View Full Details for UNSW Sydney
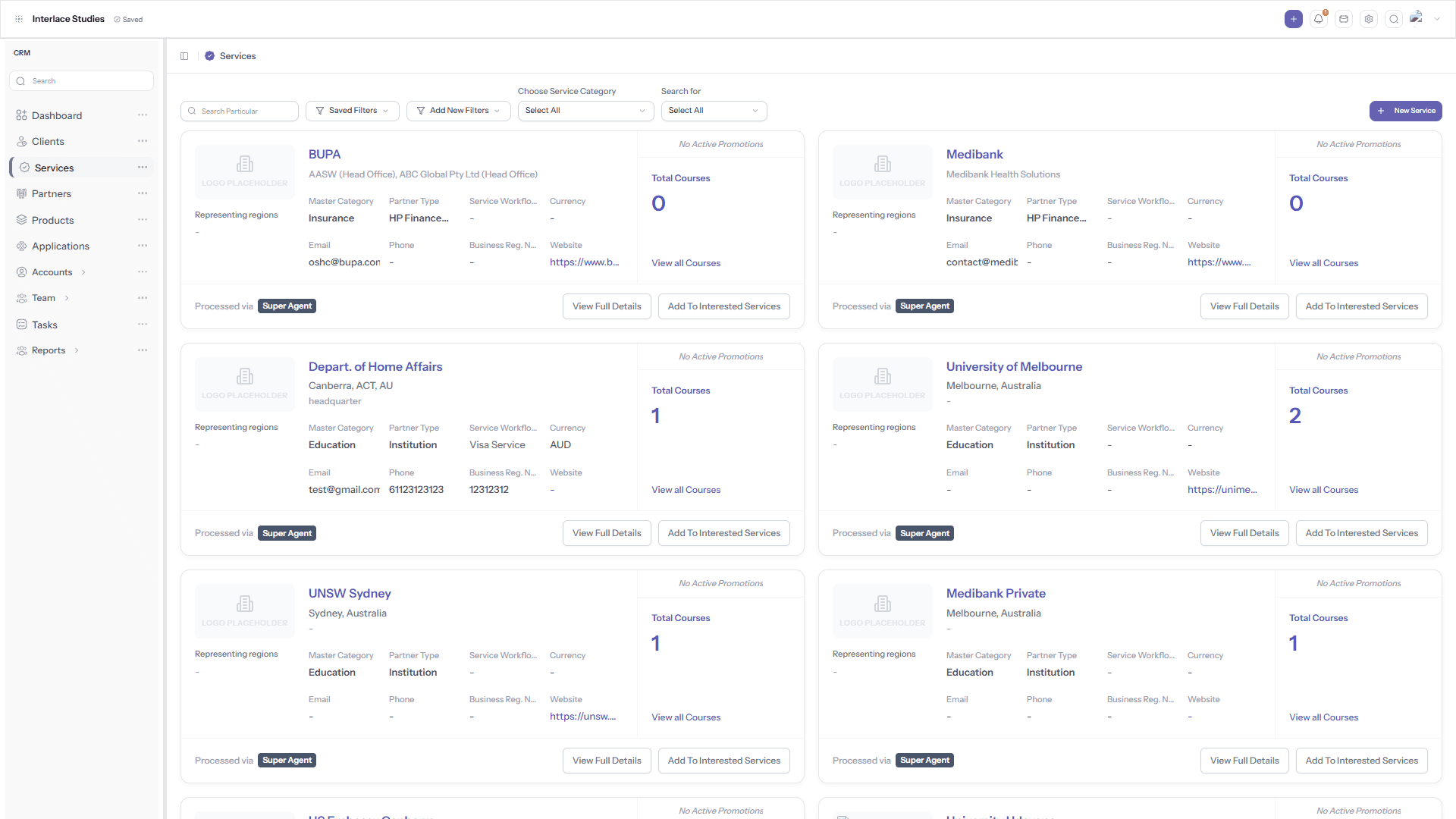This screenshot has height=819, width=1456. pyautogui.click(x=607, y=761)
